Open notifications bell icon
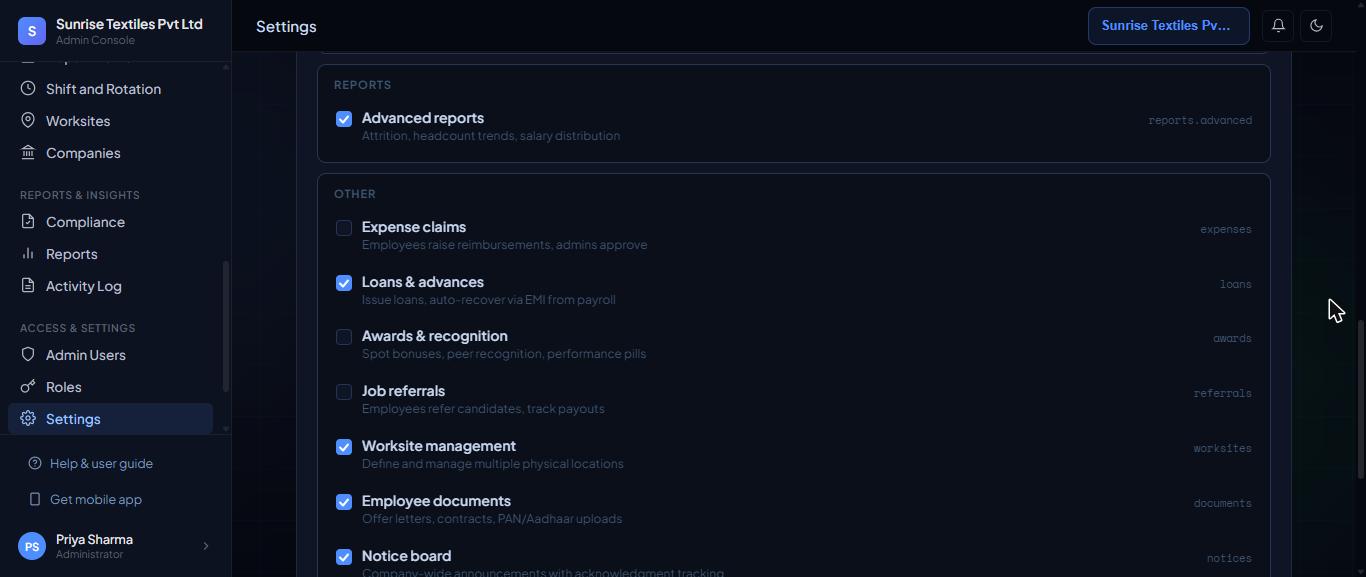The image size is (1366, 577). click(1278, 26)
